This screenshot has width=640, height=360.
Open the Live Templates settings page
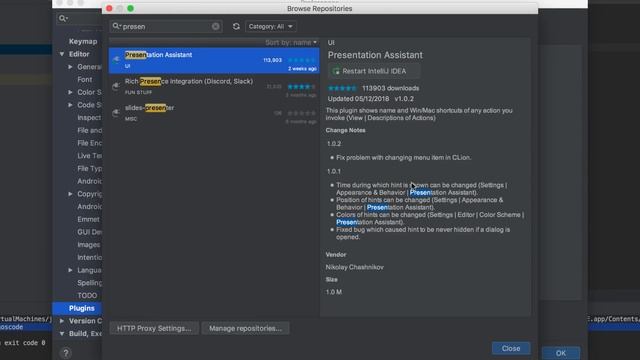[89, 156]
